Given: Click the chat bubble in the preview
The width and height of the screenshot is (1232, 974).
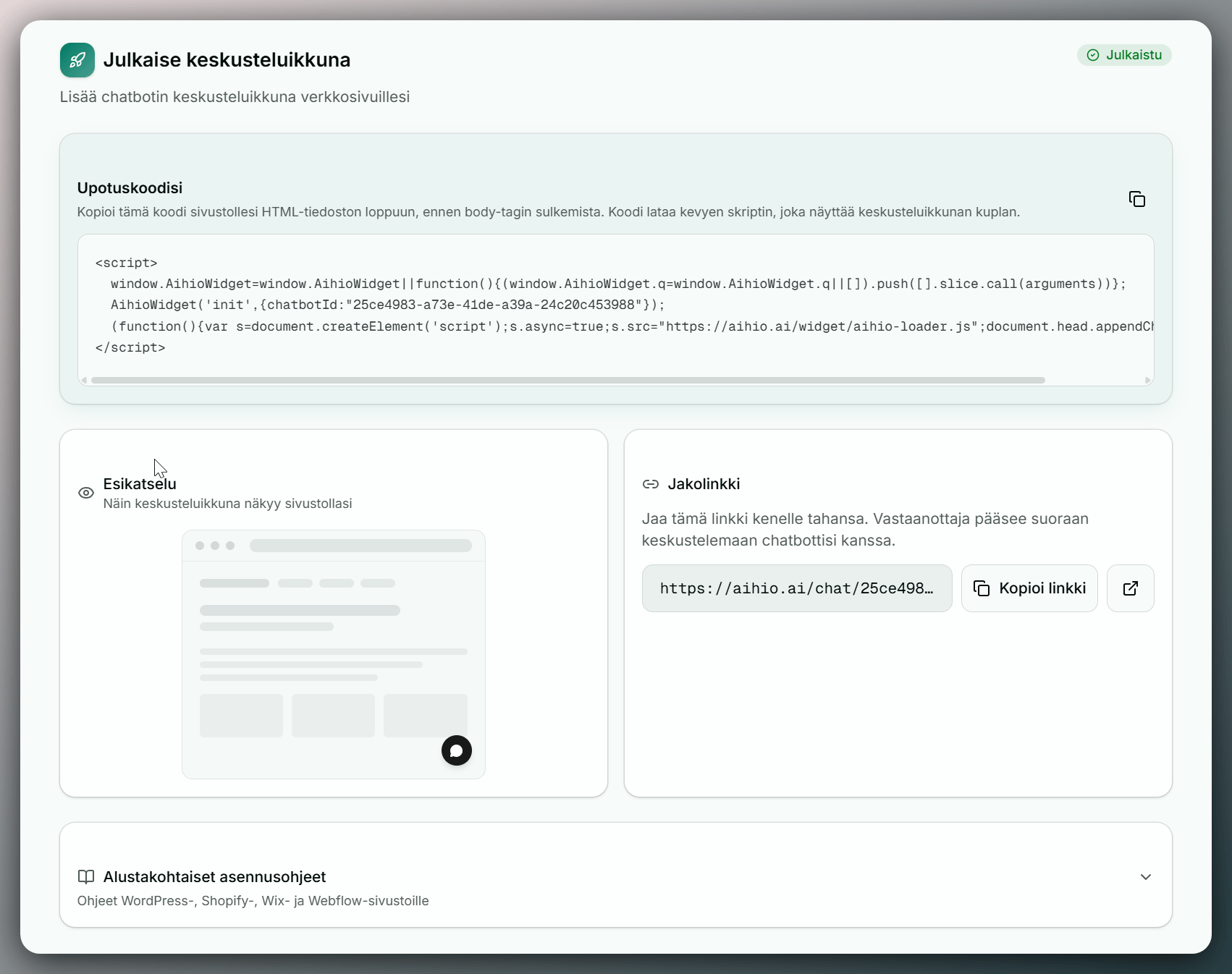Looking at the screenshot, I should pos(457,750).
